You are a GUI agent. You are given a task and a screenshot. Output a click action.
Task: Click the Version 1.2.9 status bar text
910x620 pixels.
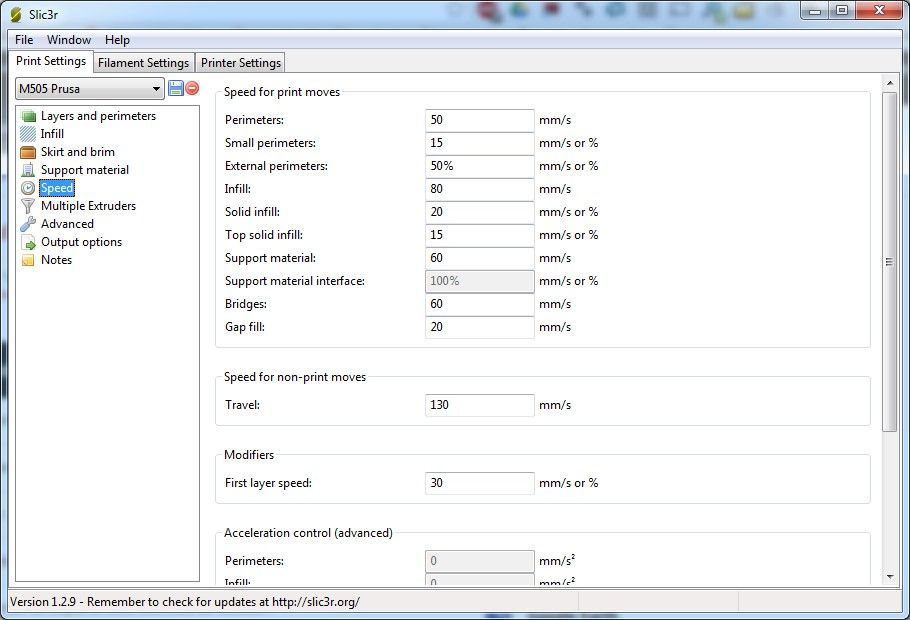point(185,602)
